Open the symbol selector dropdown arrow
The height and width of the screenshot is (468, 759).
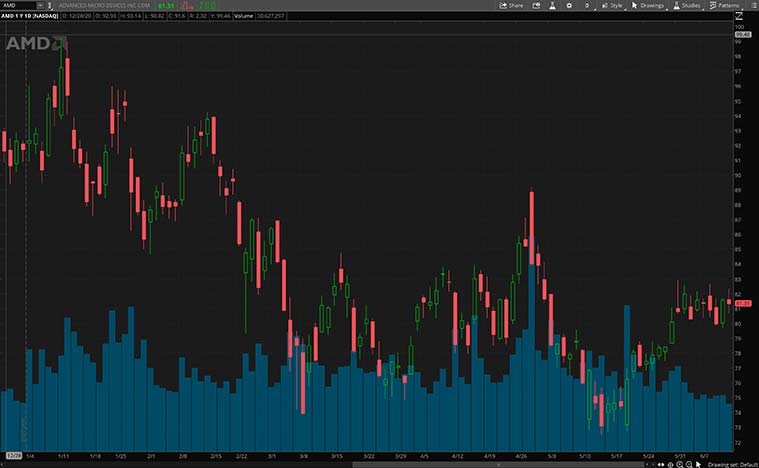click(x=39, y=5)
